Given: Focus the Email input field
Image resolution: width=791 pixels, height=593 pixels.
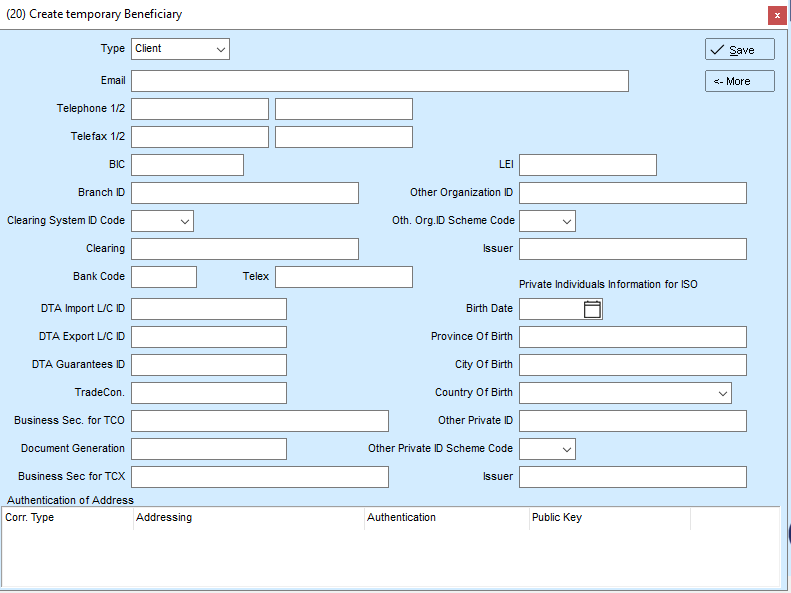Looking at the screenshot, I should click(380, 81).
